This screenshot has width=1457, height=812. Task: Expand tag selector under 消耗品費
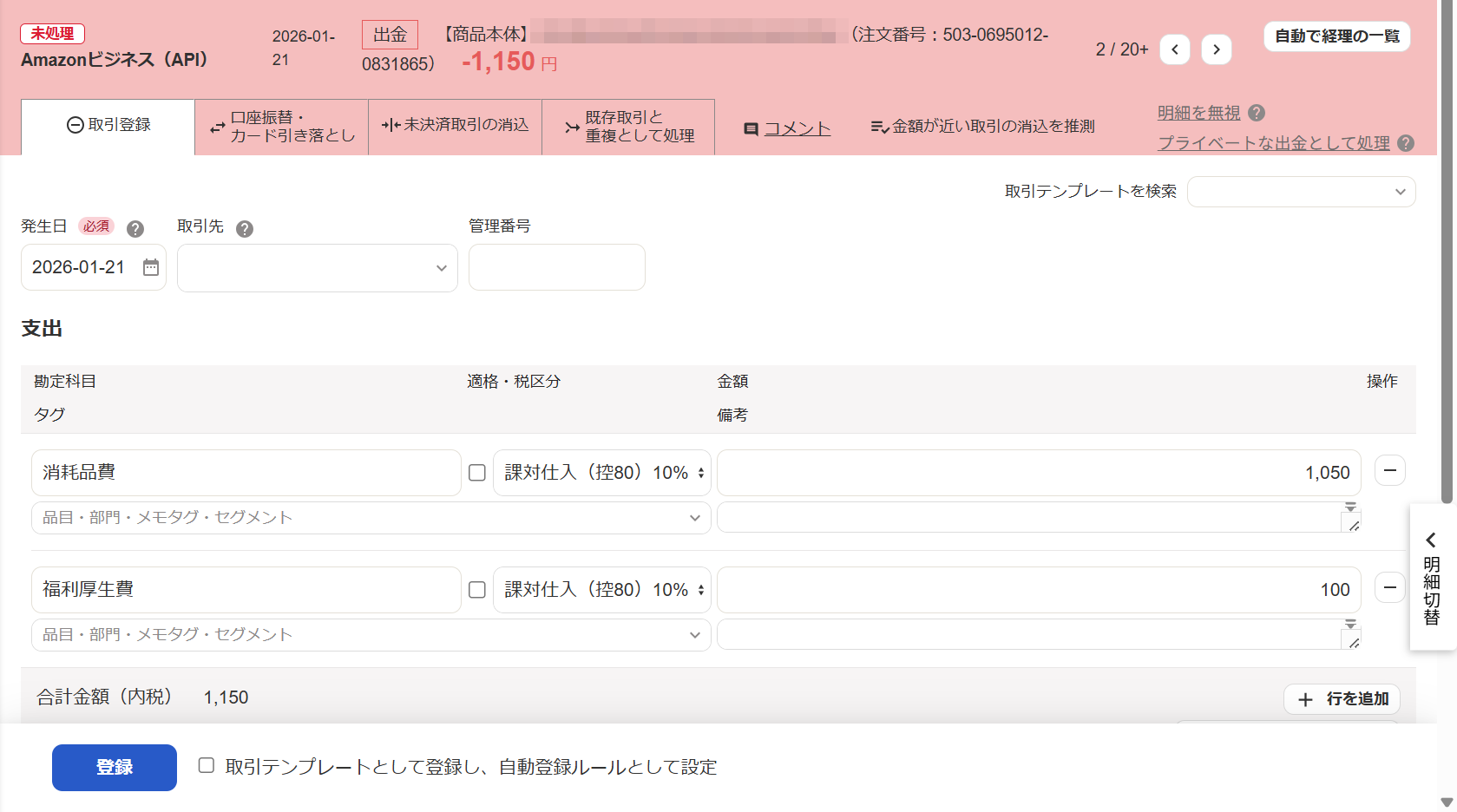371,518
